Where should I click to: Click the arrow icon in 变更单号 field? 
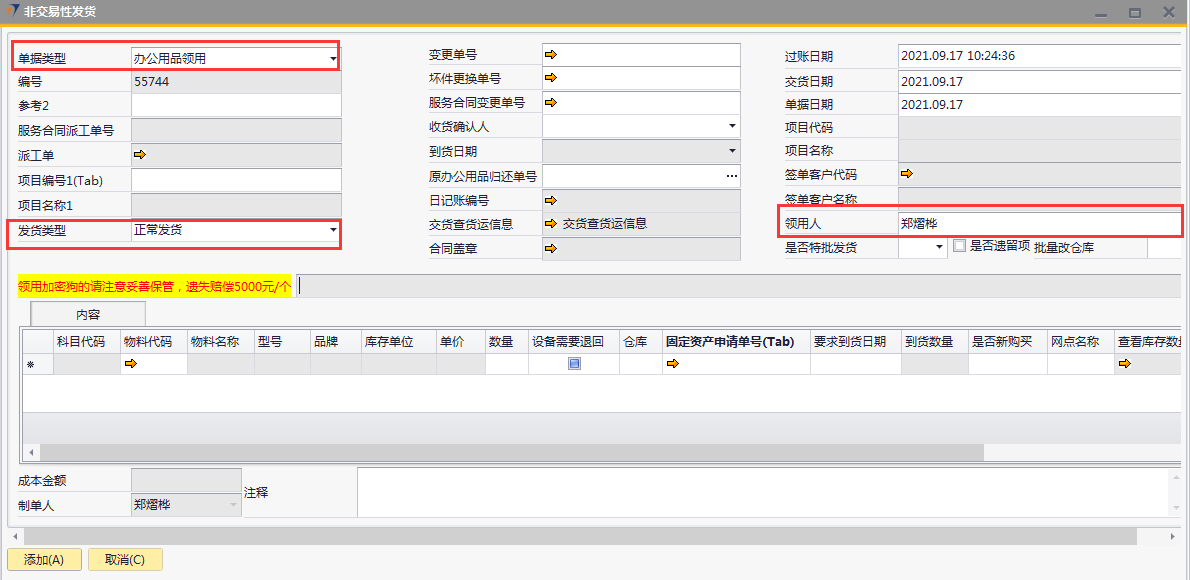pyautogui.click(x=550, y=54)
